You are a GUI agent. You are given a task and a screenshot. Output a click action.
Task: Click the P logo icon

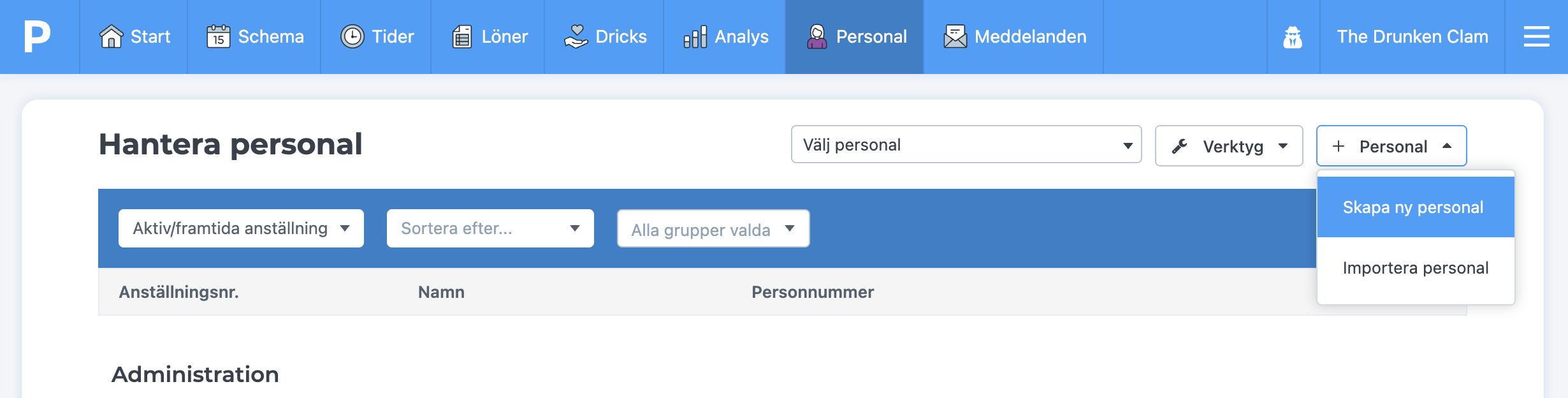(37, 36)
